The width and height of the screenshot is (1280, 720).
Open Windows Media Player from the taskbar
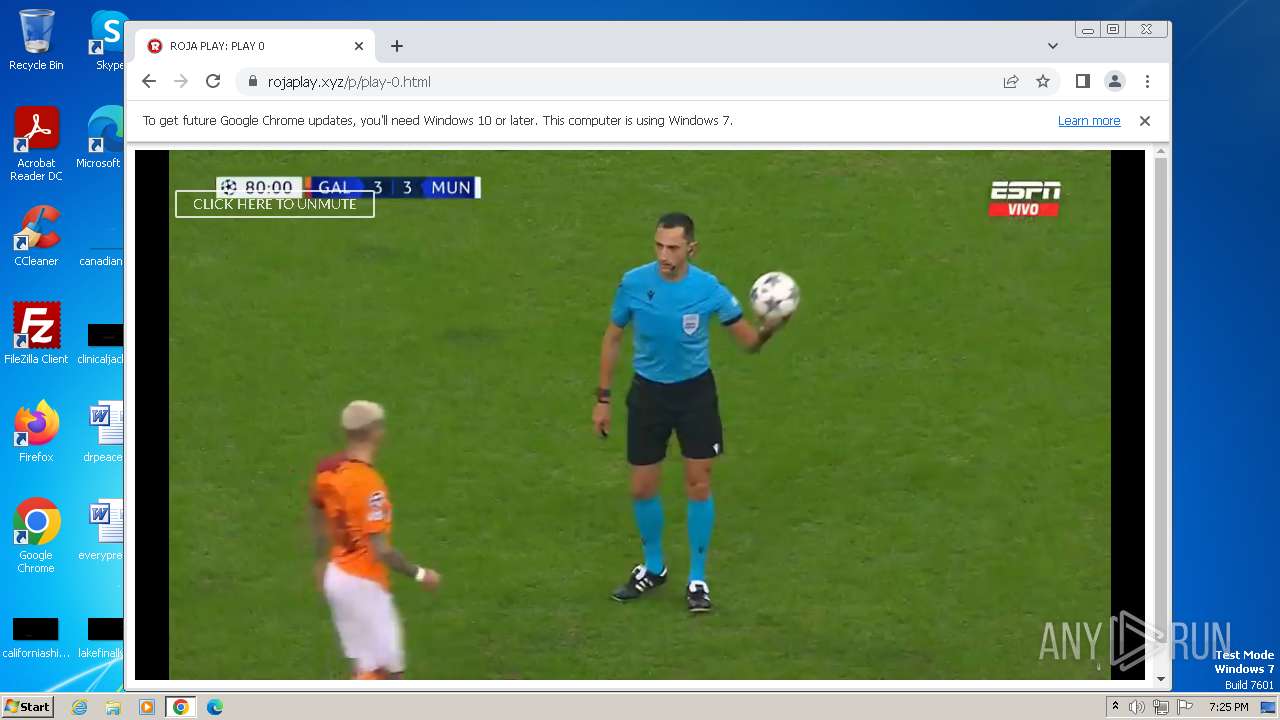(147, 707)
